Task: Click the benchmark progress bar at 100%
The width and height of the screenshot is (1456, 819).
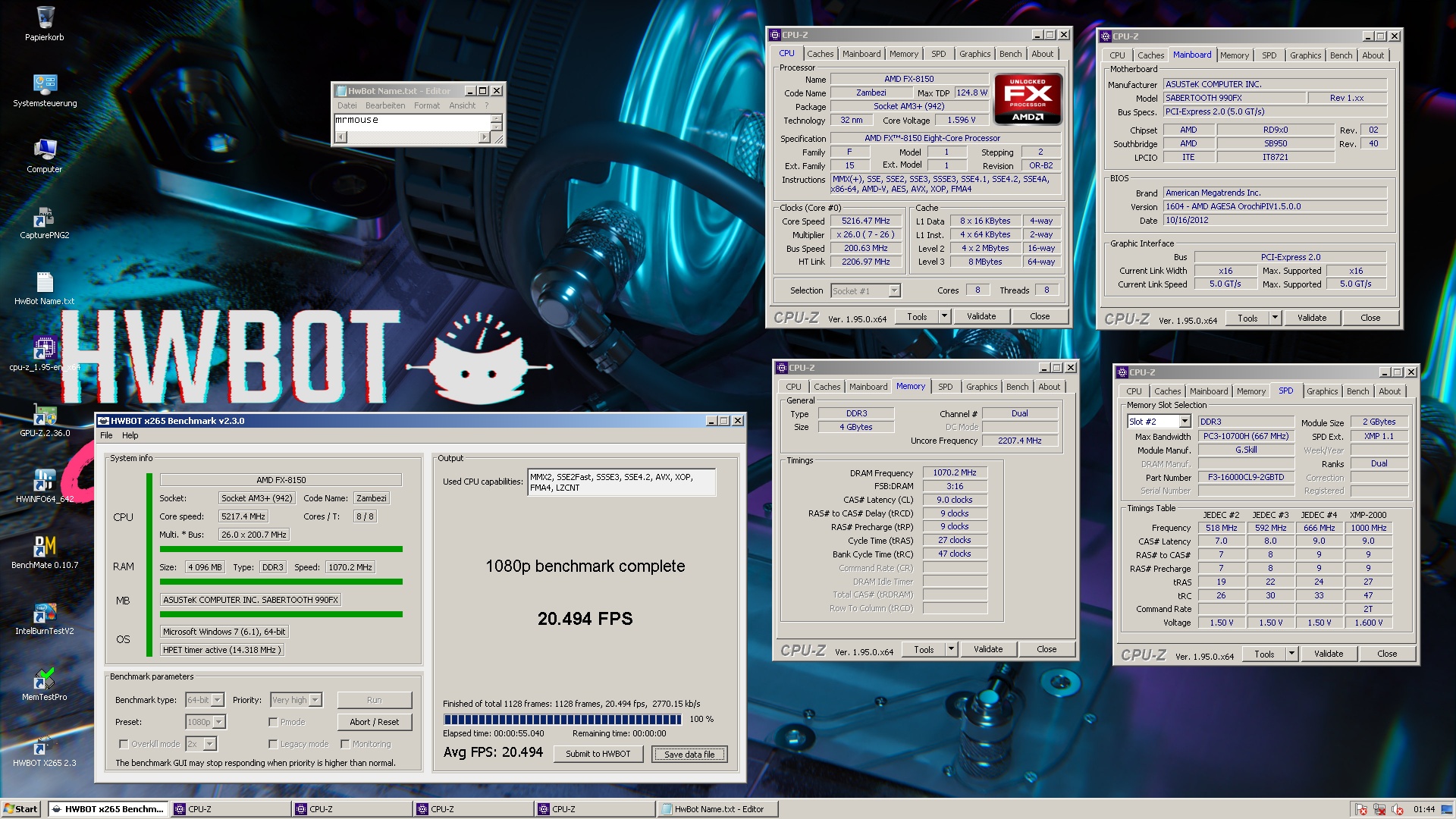Action: click(x=563, y=719)
